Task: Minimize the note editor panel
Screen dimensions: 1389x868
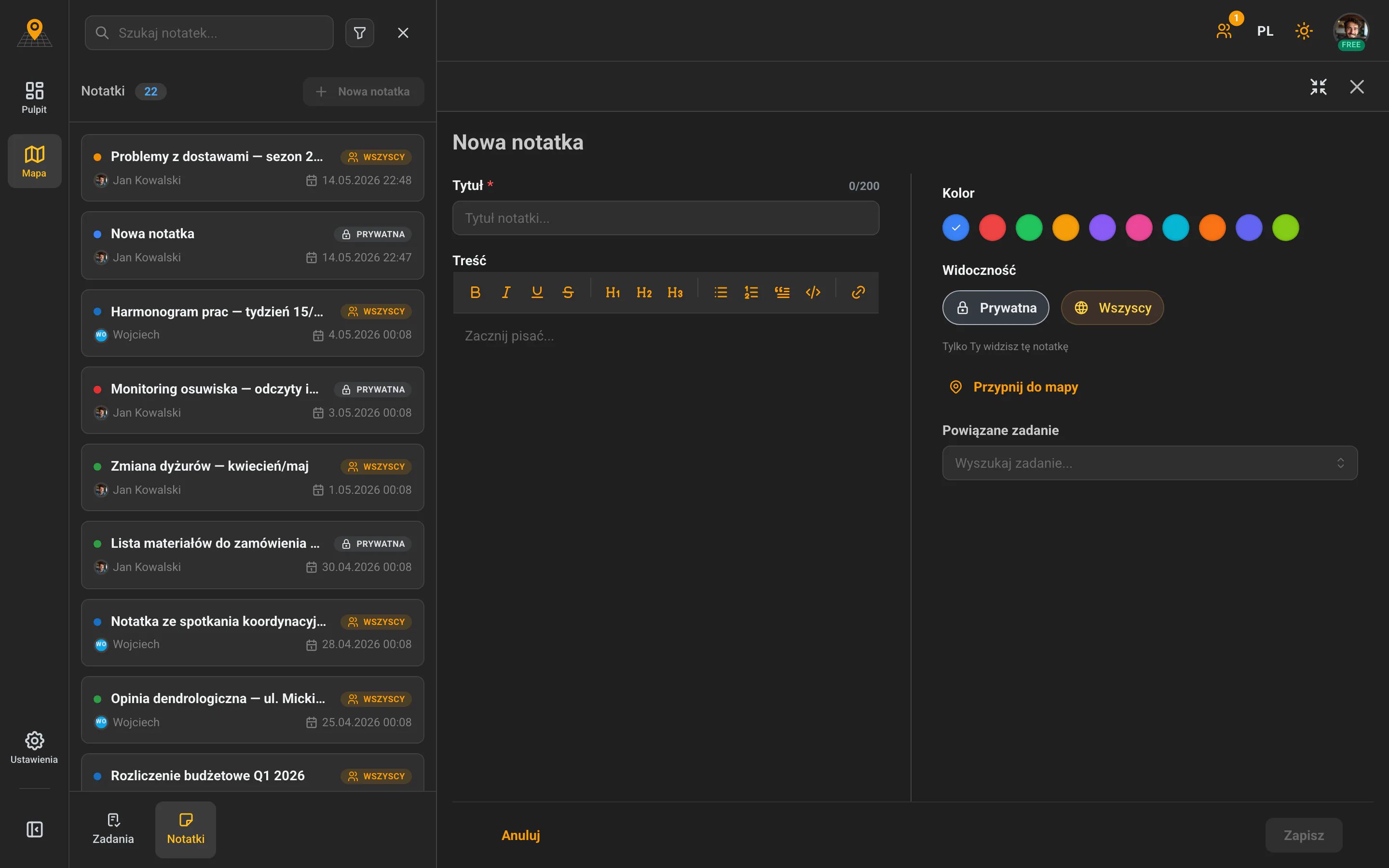Action: (x=1319, y=87)
